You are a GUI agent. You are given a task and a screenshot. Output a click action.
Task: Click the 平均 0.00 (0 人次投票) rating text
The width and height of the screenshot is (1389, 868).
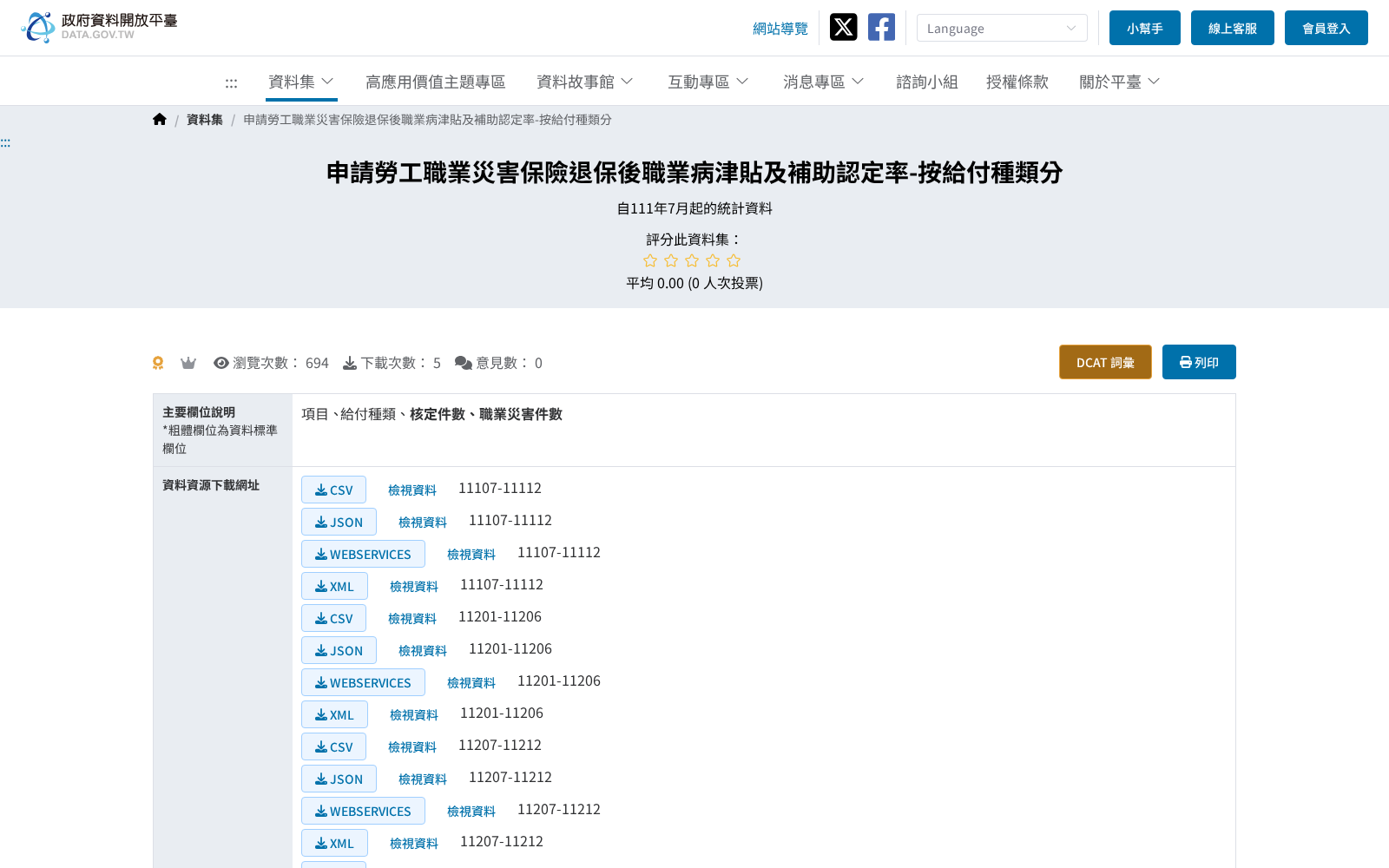[x=694, y=283]
